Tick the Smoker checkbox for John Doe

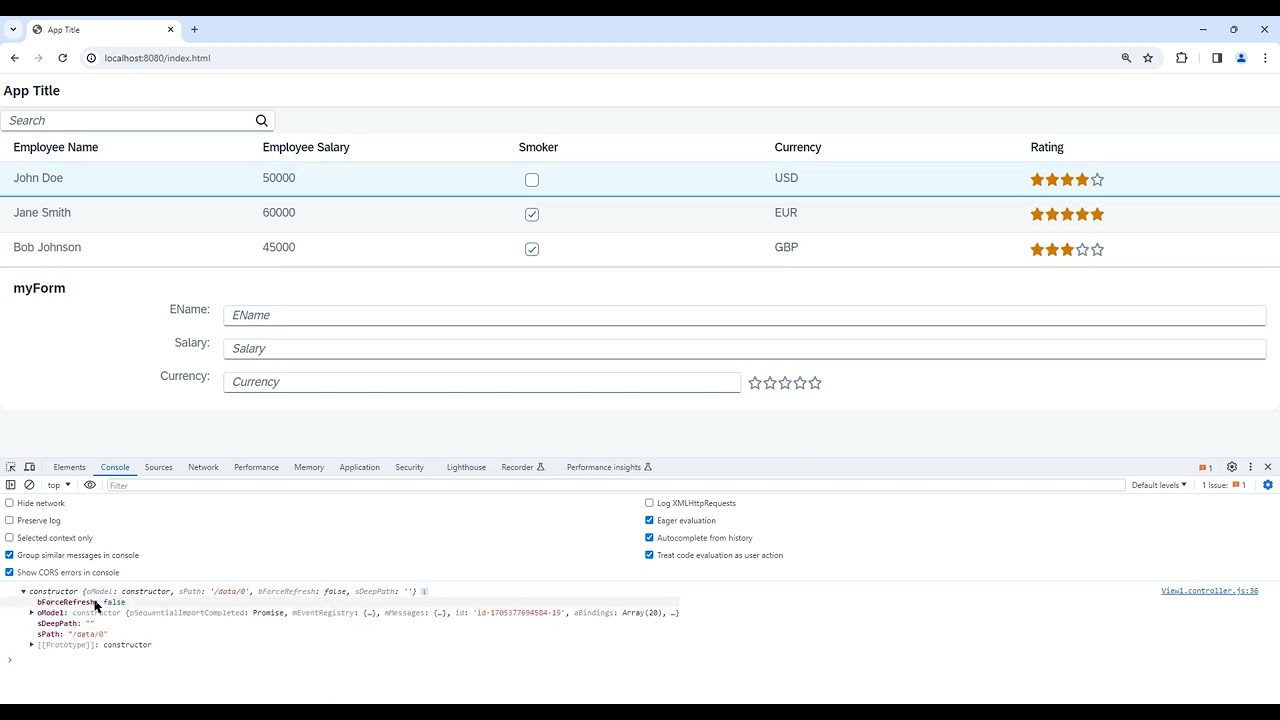click(x=532, y=180)
